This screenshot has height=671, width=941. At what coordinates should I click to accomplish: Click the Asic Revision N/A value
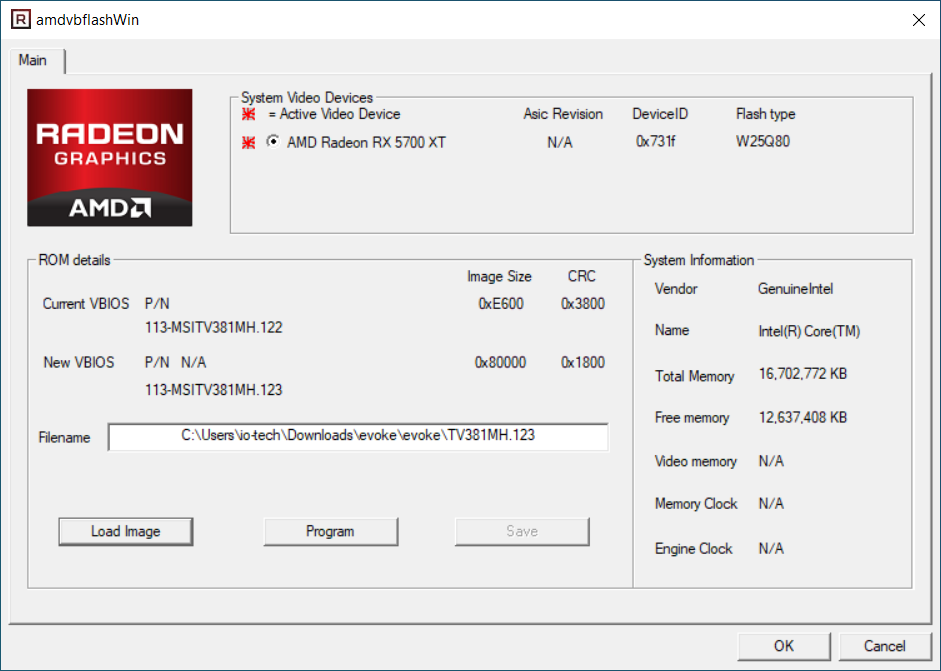click(x=559, y=142)
